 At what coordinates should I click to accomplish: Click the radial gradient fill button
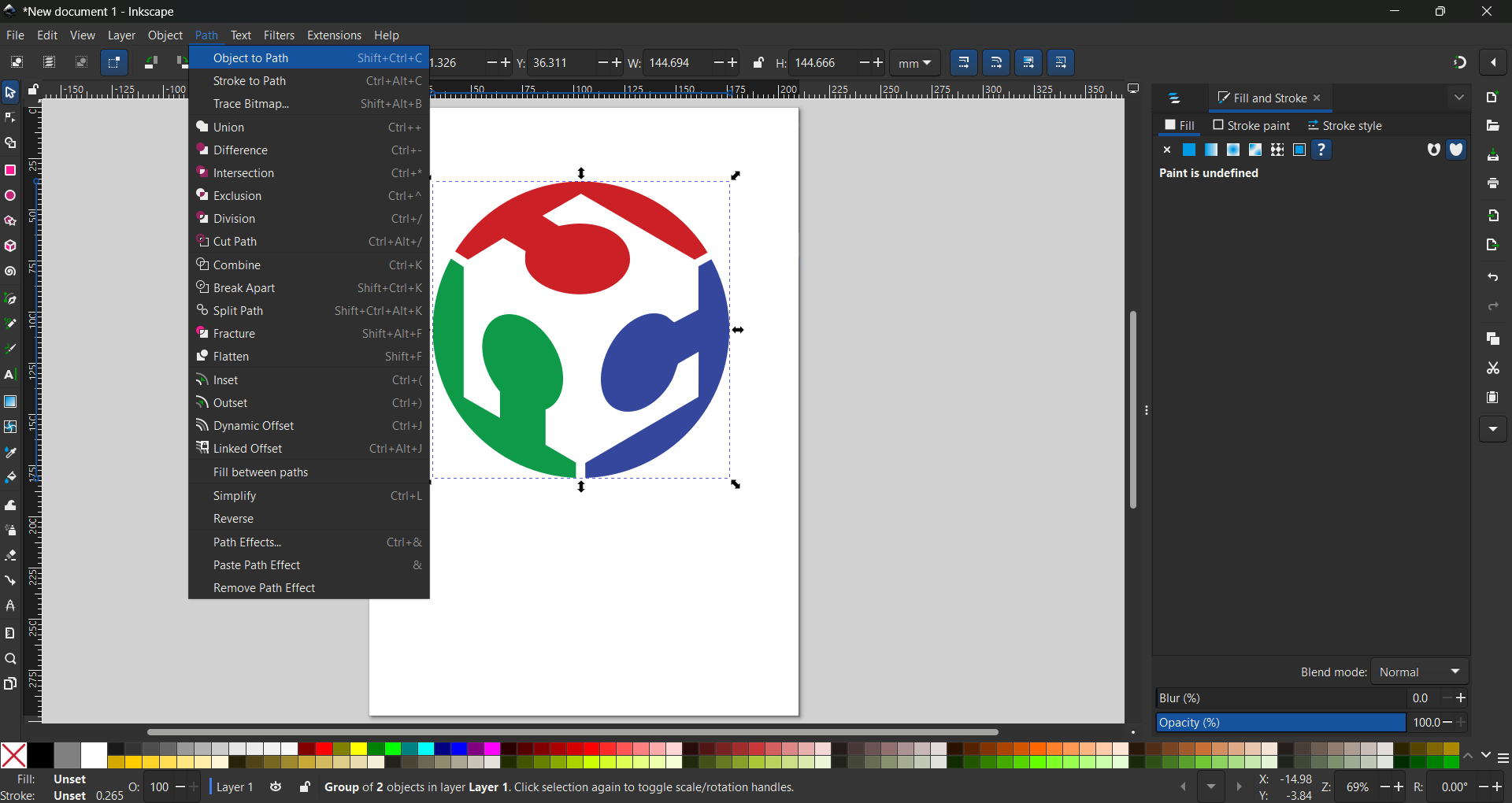click(x=1233, y=150)
